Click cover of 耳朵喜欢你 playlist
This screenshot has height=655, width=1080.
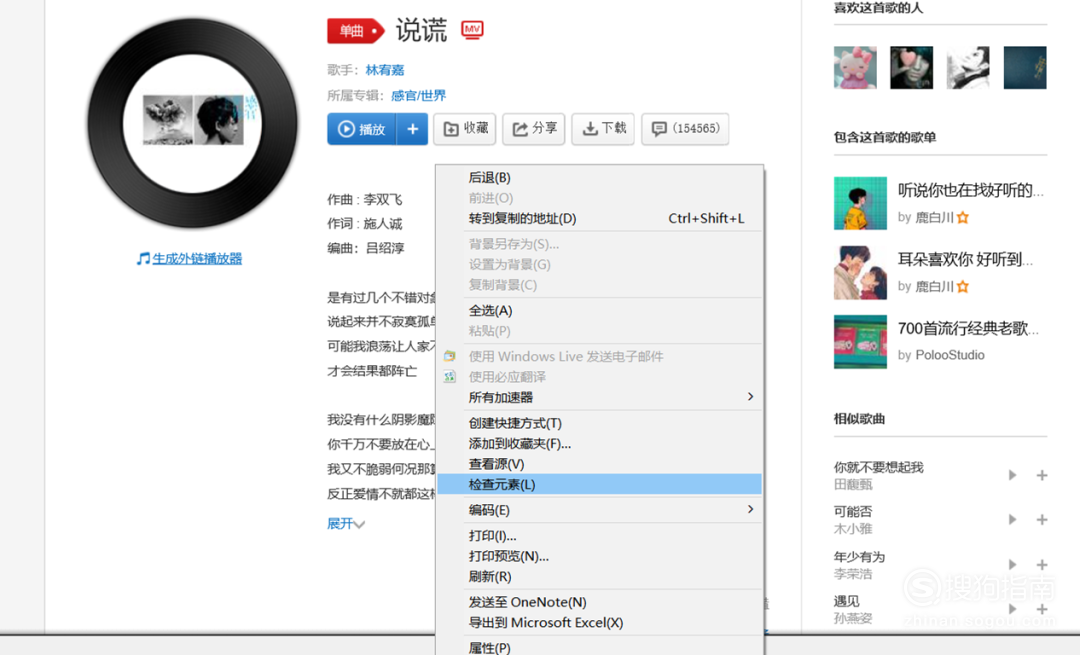point(860,273)
